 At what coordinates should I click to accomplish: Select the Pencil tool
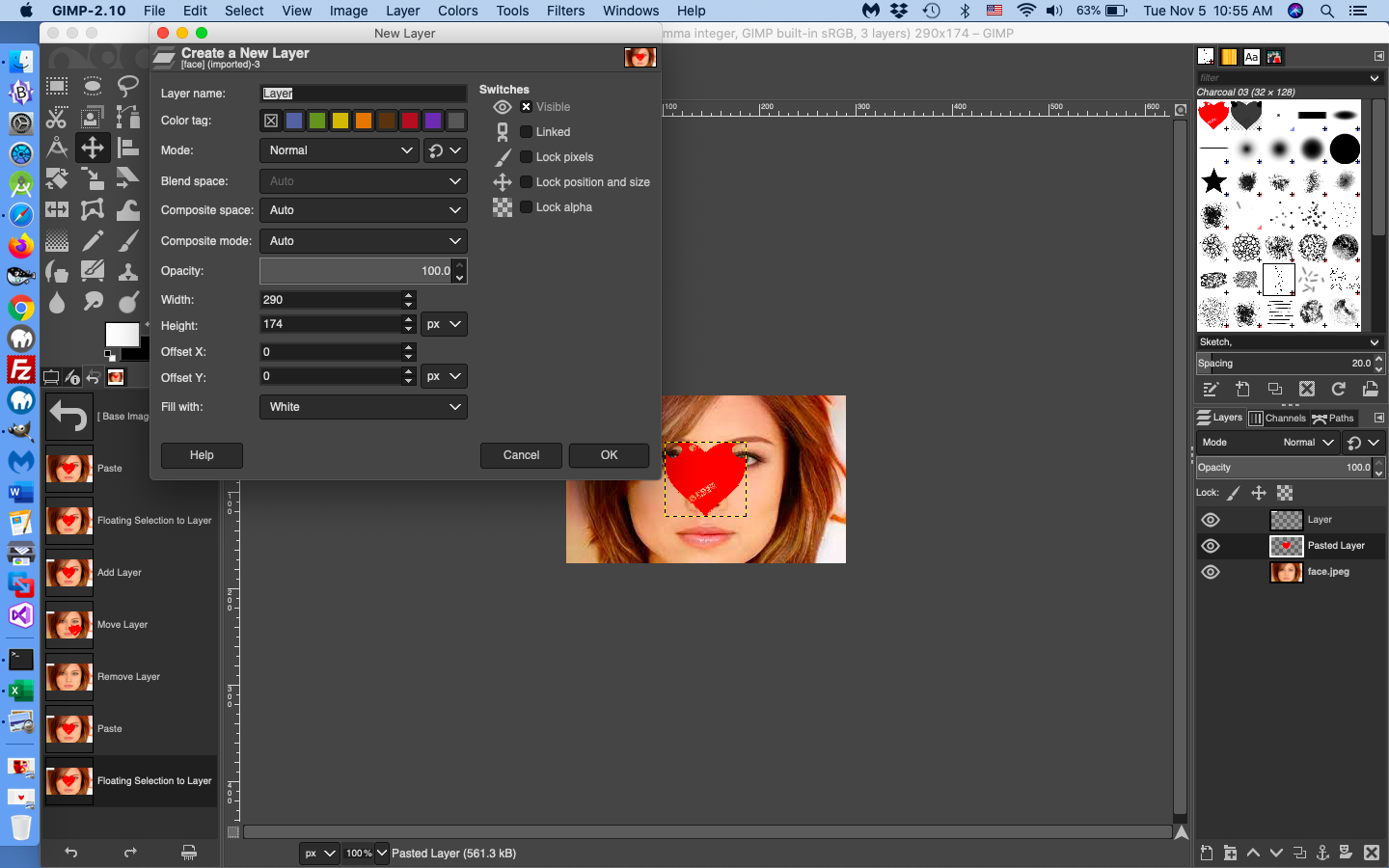tap(93, 241)
